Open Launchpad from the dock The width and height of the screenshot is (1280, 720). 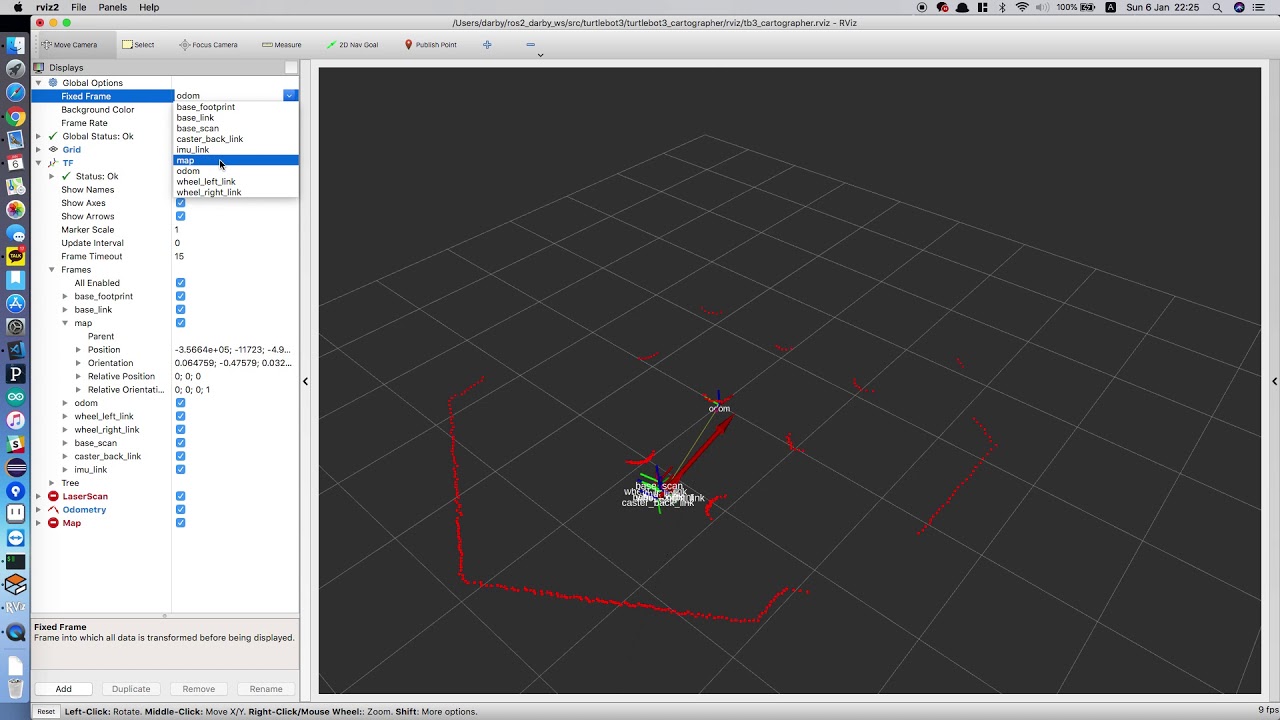[15, 69]
